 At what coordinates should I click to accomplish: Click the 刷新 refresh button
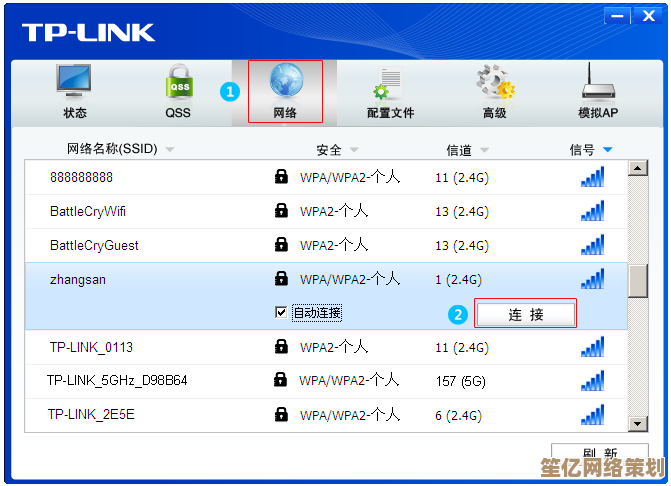[x=599, y=453]
